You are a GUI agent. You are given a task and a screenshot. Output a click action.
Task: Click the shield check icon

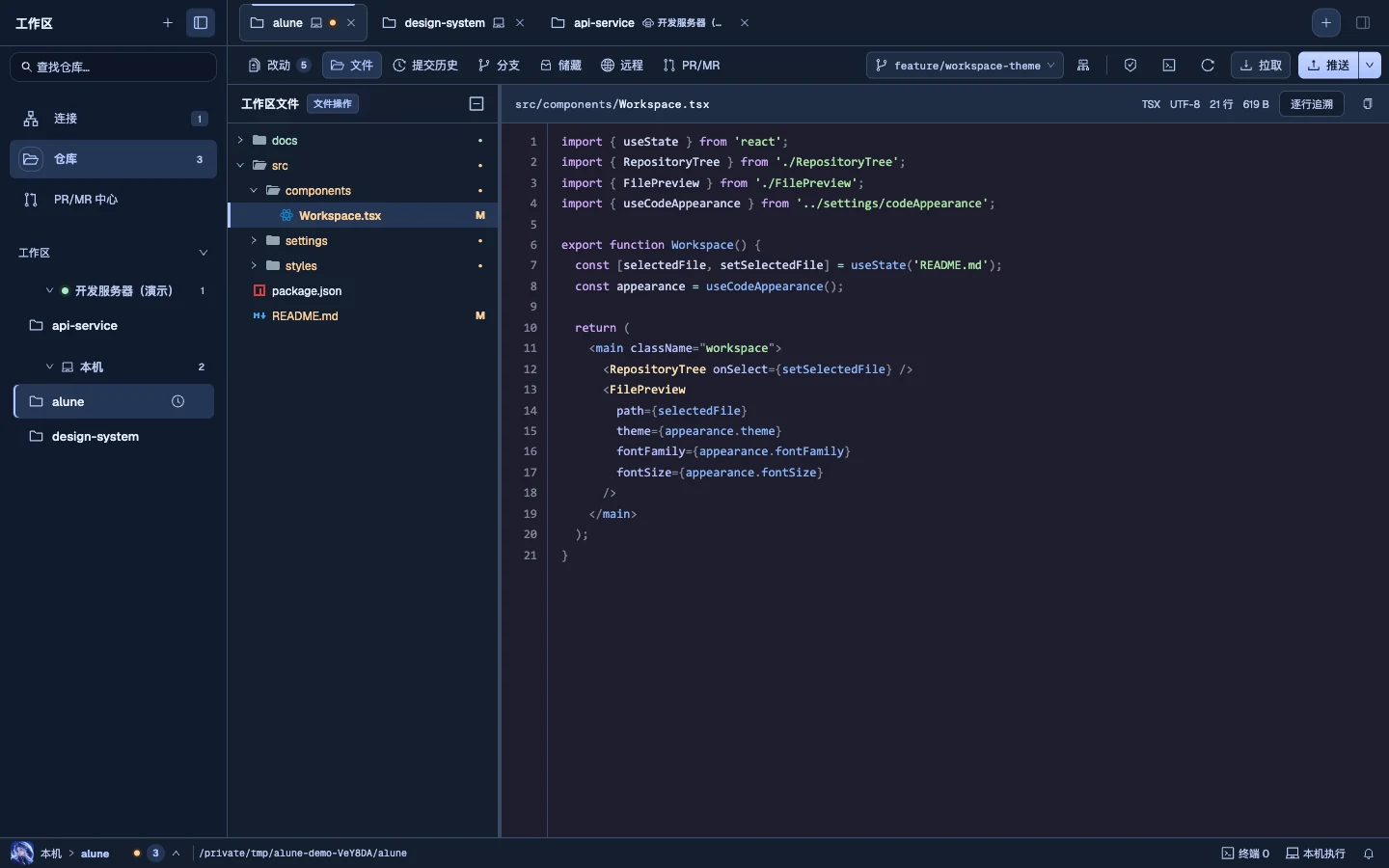(x=1130, y=66)
